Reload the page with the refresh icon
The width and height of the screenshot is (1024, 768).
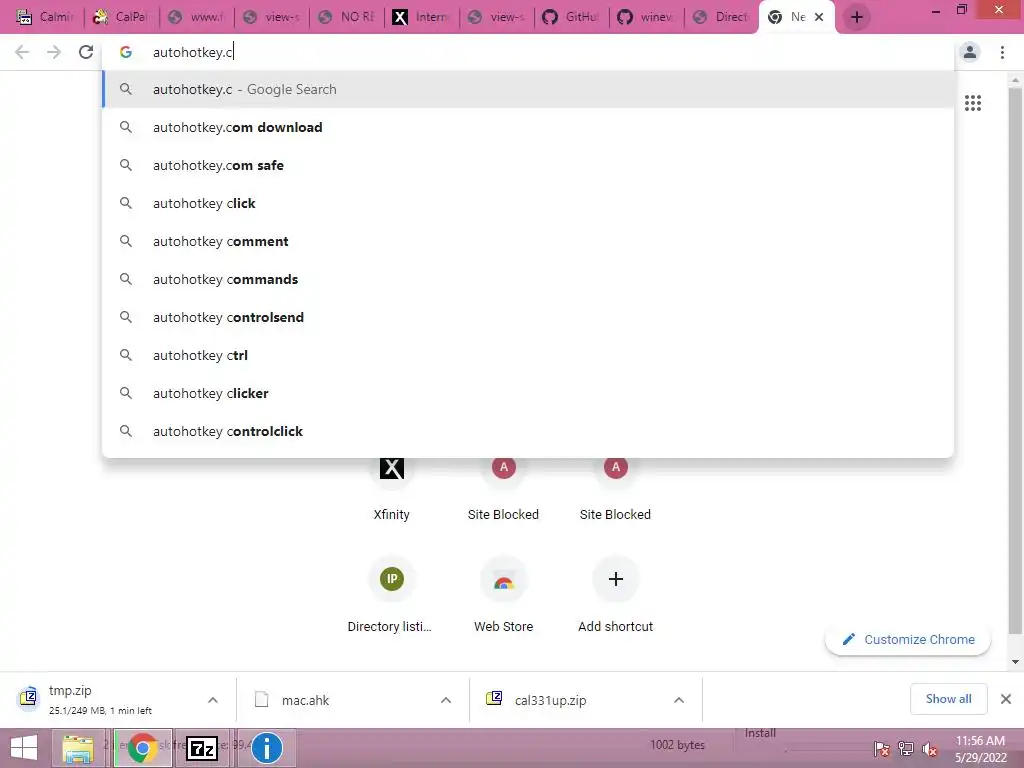(x=86, y=52)
